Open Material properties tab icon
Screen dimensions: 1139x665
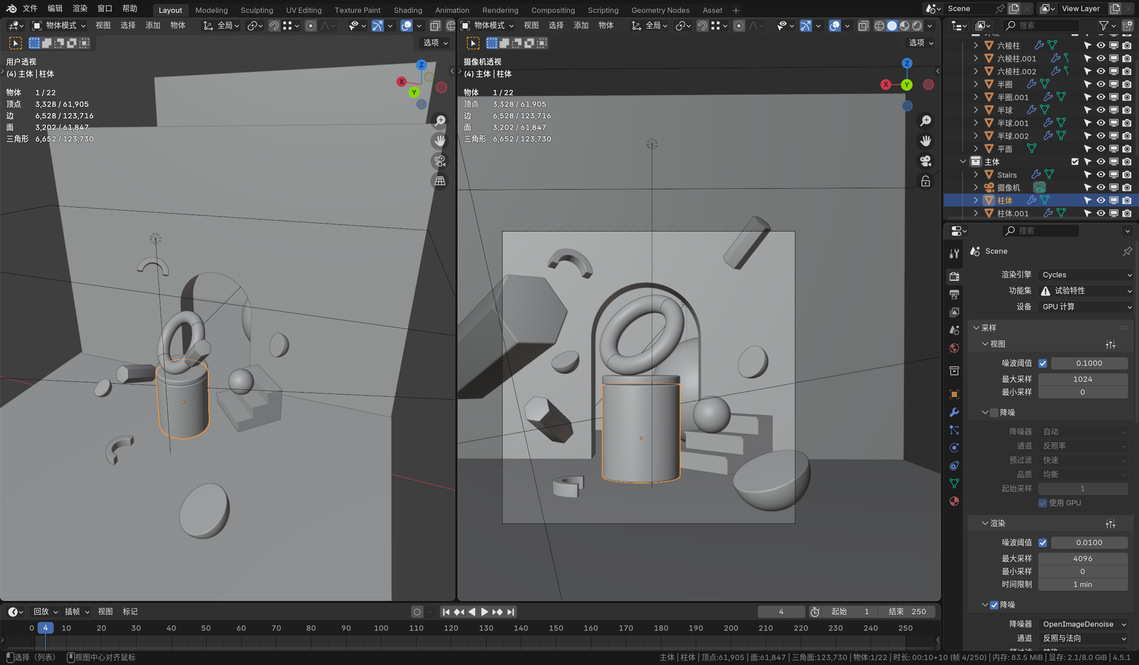coord(954,501)
